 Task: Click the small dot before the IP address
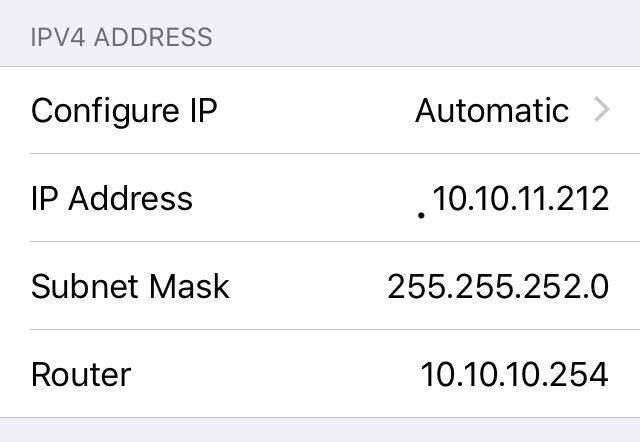click(x=422, y=213)
